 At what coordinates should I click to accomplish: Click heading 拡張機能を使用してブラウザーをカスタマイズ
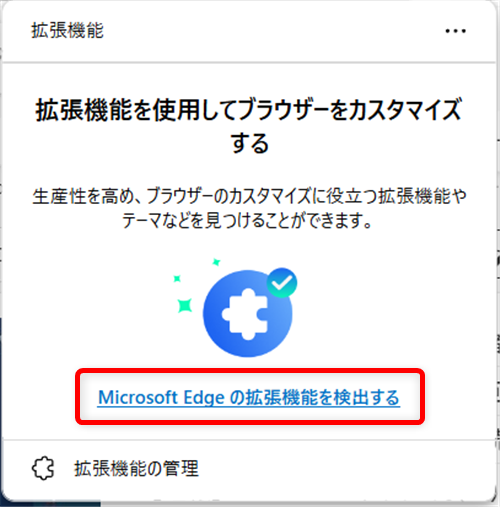249,109
